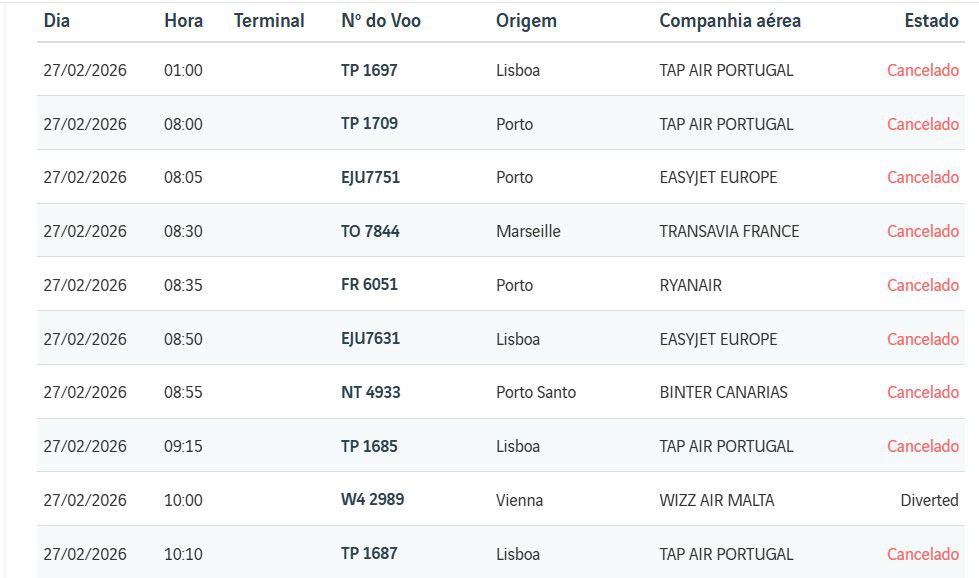Click the Terminal column header

point(269,21)
